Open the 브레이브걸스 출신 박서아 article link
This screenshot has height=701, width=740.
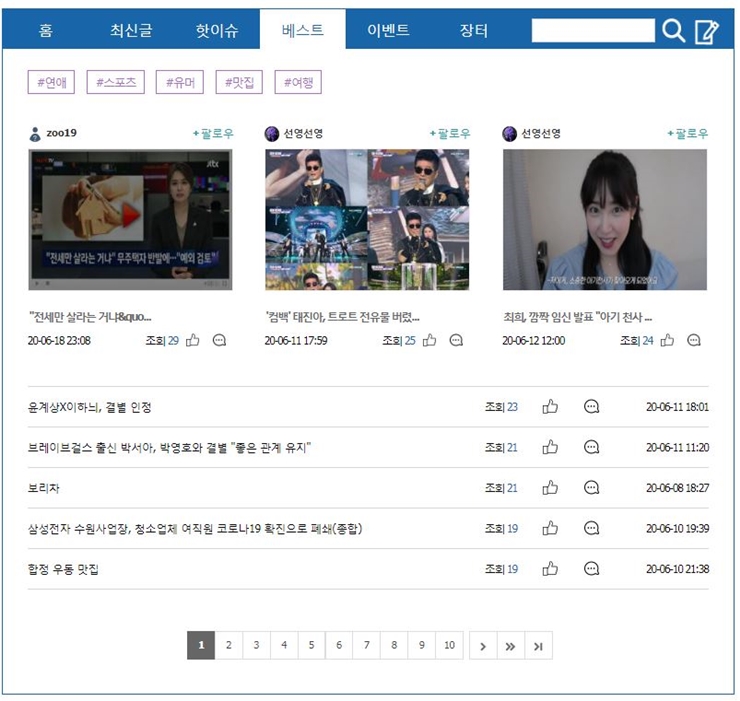tap(170, 448)
